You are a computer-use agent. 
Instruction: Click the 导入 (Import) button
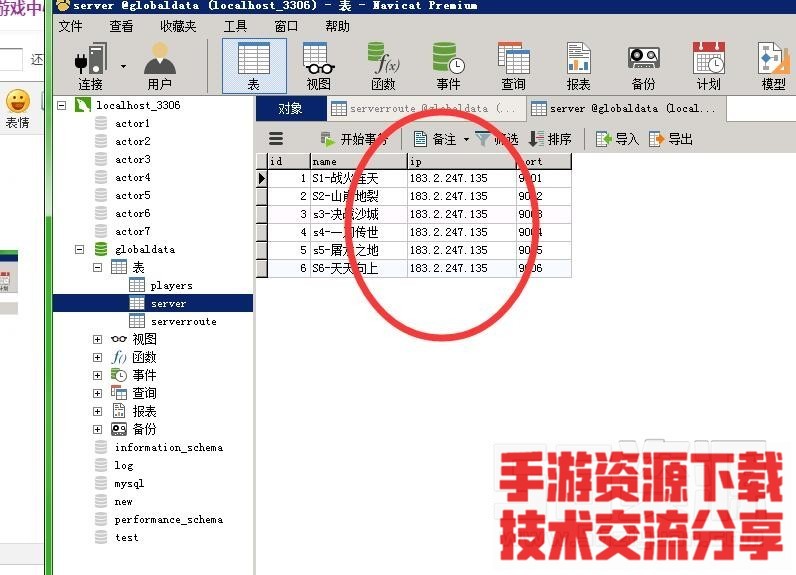[617, 139]
